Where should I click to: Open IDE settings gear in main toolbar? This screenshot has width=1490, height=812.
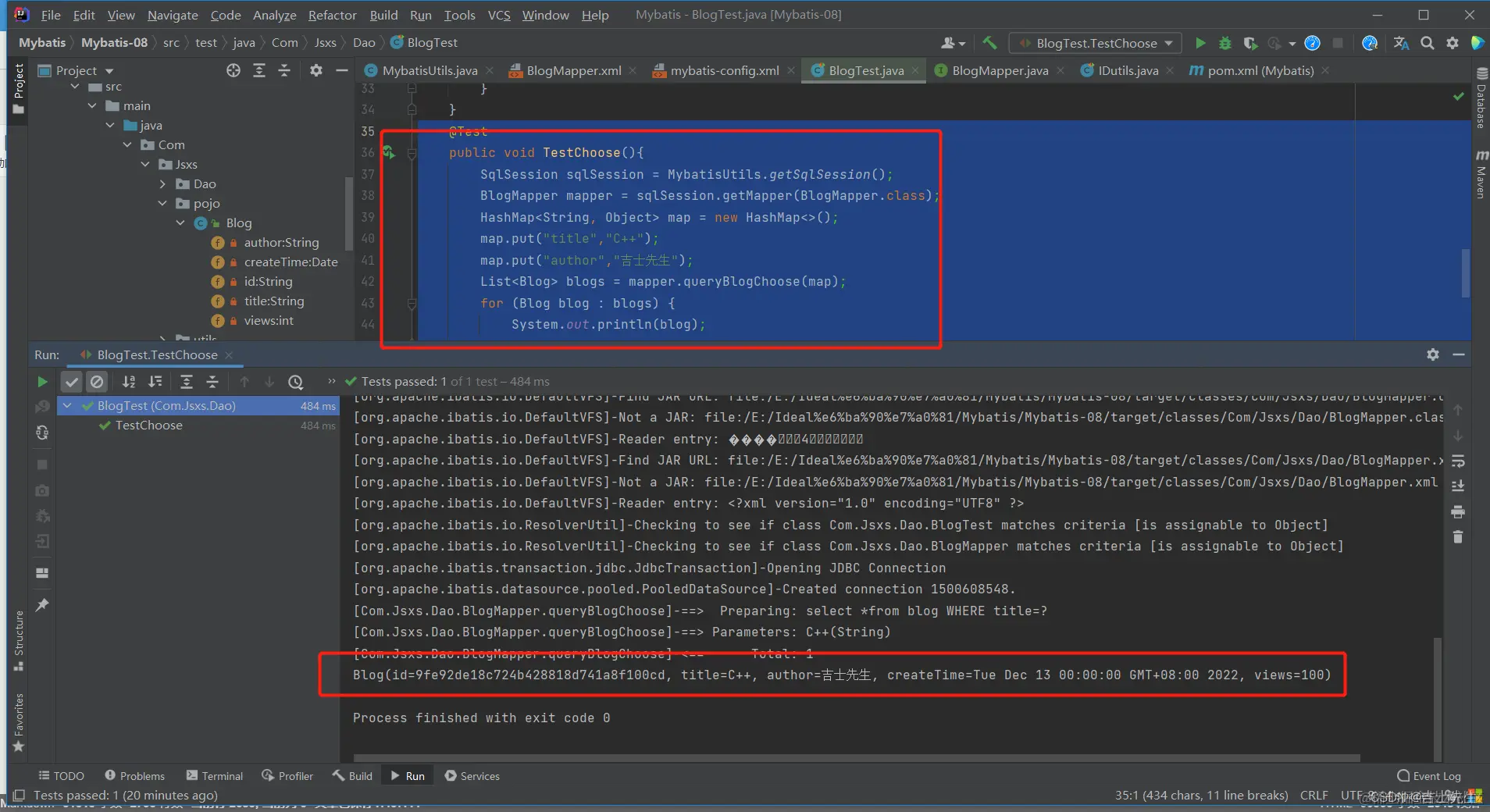point(1453,43)
